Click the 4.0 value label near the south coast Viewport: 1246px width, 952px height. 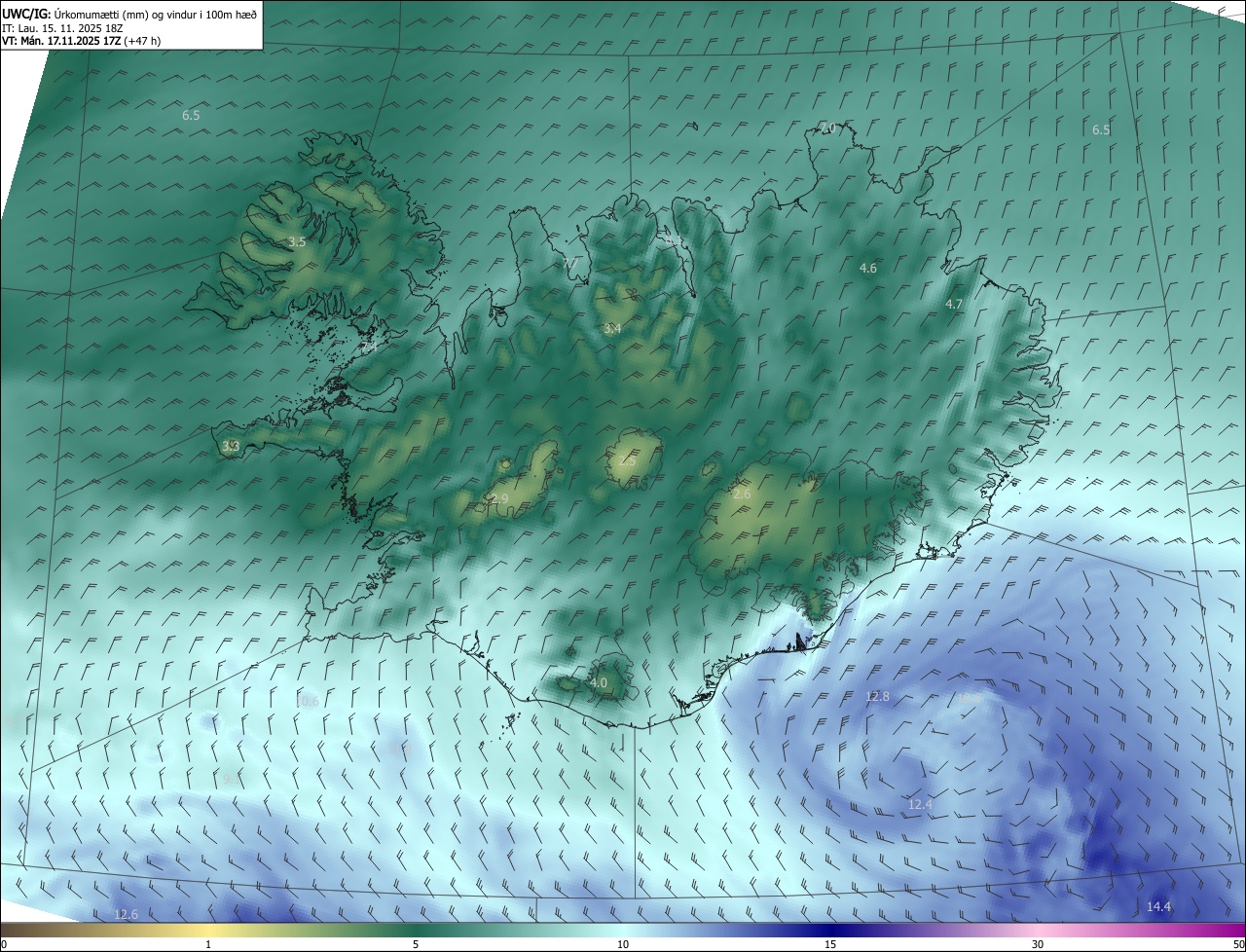coord(599,683)
